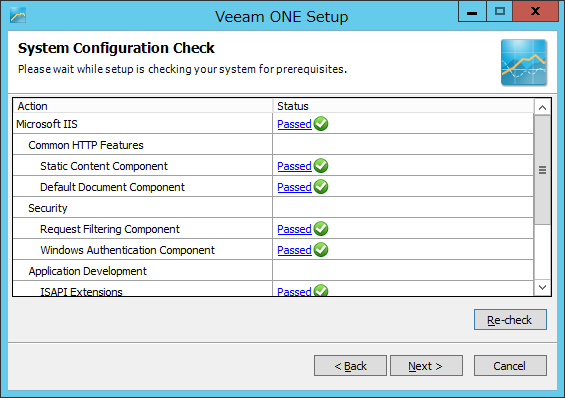Click green checkmark next to Microsoft IIS
Viewport: 565px width, 398px height.
coord(321,124)
